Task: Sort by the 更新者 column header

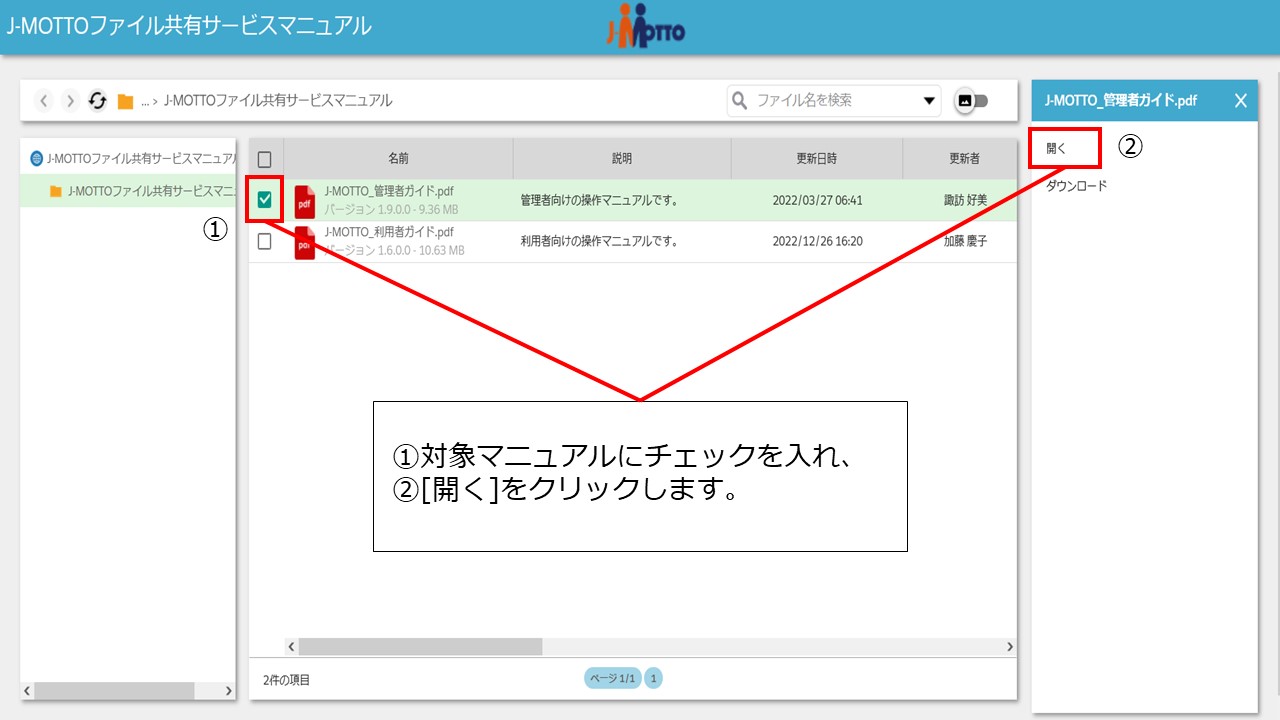Action: pos(960,159)
